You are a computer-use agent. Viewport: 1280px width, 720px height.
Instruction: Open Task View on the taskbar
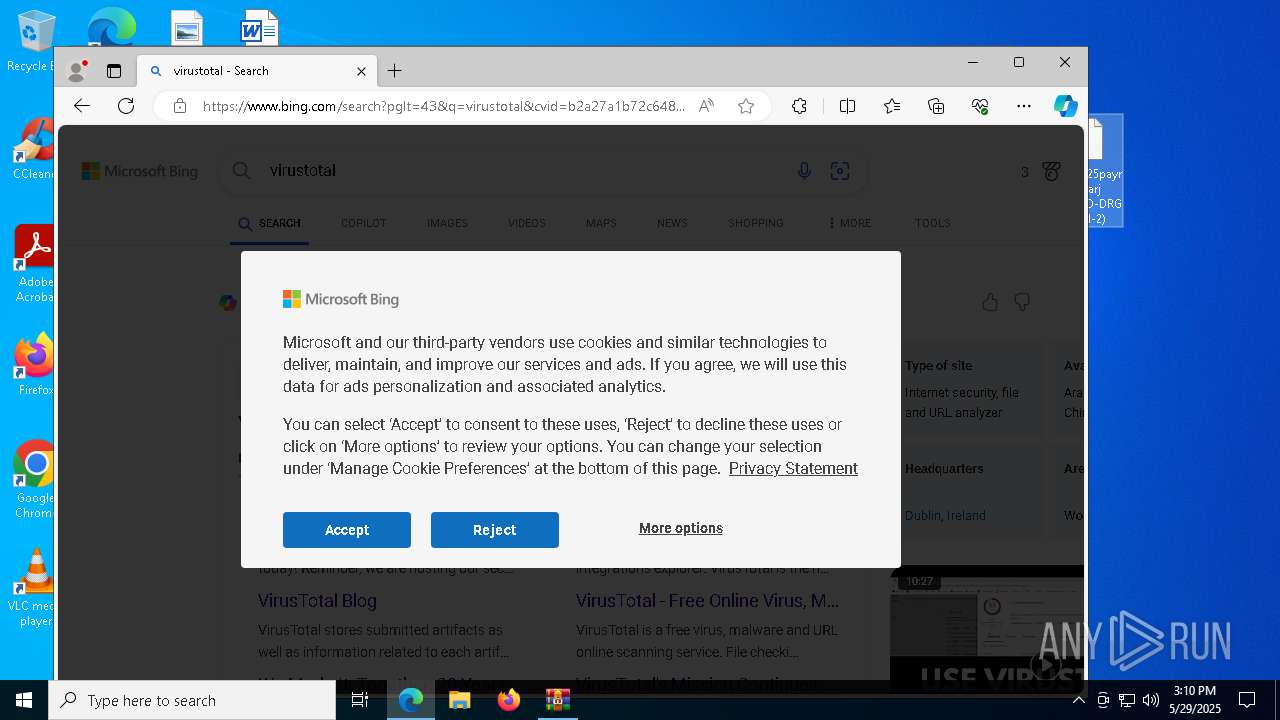click(x=360, y=700)
